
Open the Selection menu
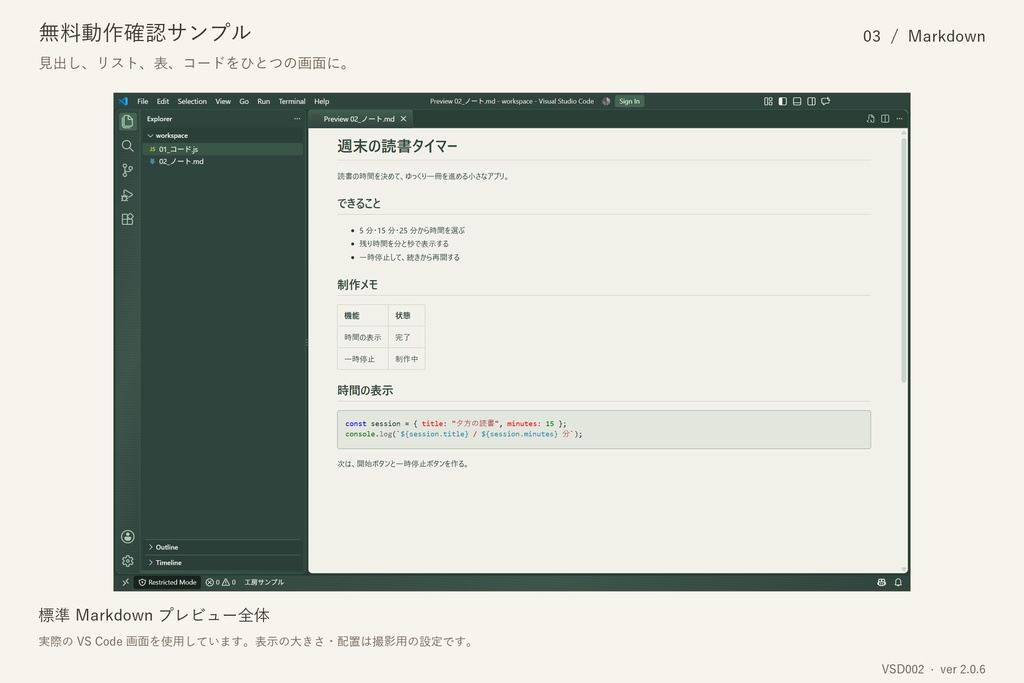[x=192, y=101]
